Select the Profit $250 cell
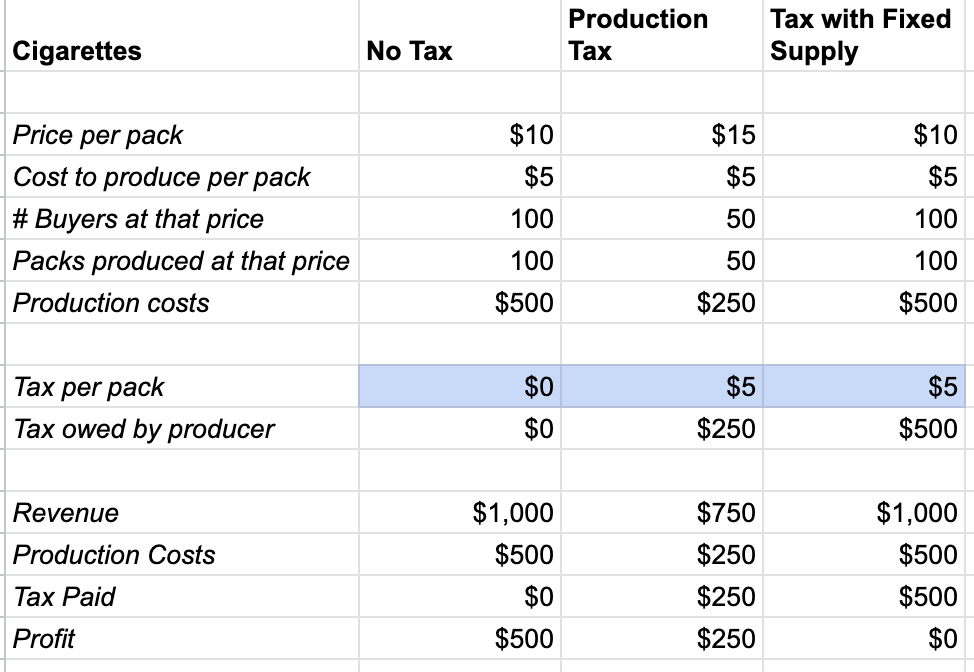This screenshot has width=974, height=672. (662, 638)
